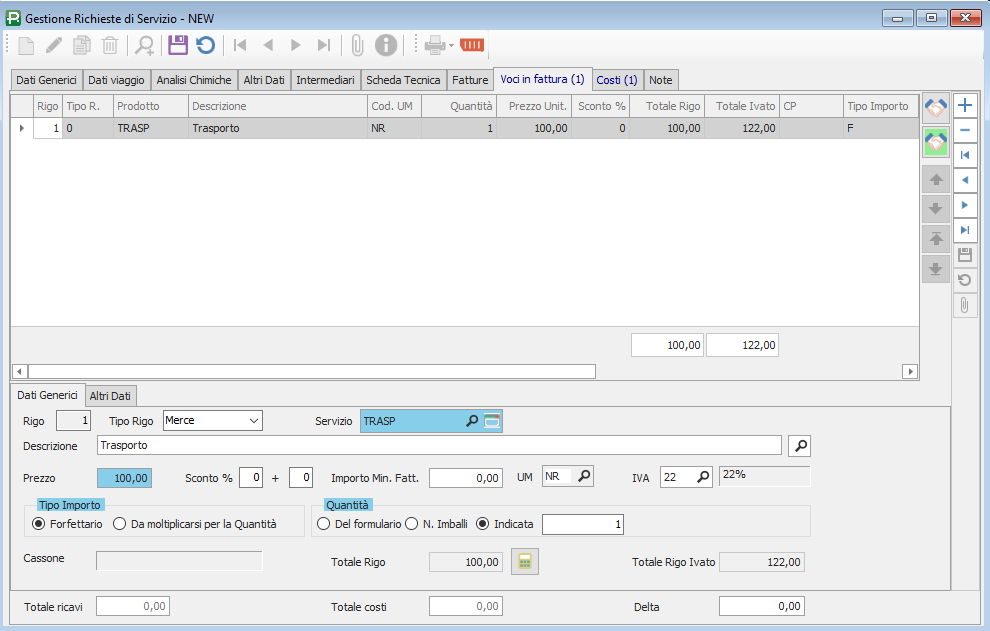Choose Del formulario quantity option
The width and height of the screenshot is (990, 631).
click(323, 523)
